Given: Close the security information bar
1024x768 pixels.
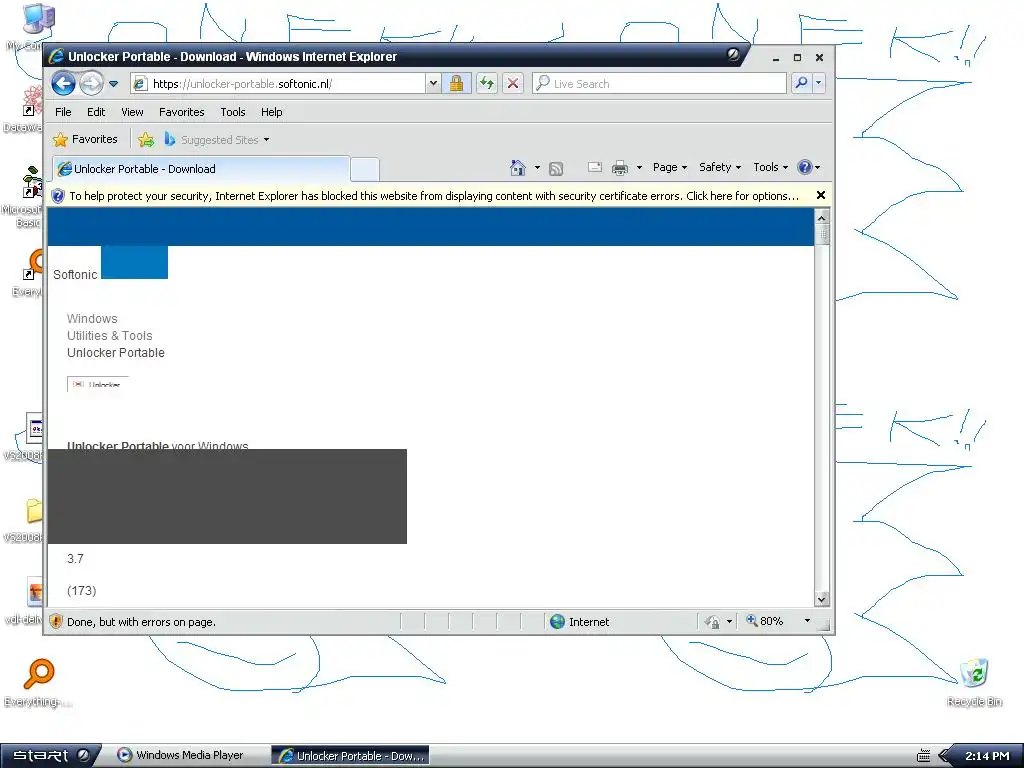Looking at the screenshot, I should [821, 195].
